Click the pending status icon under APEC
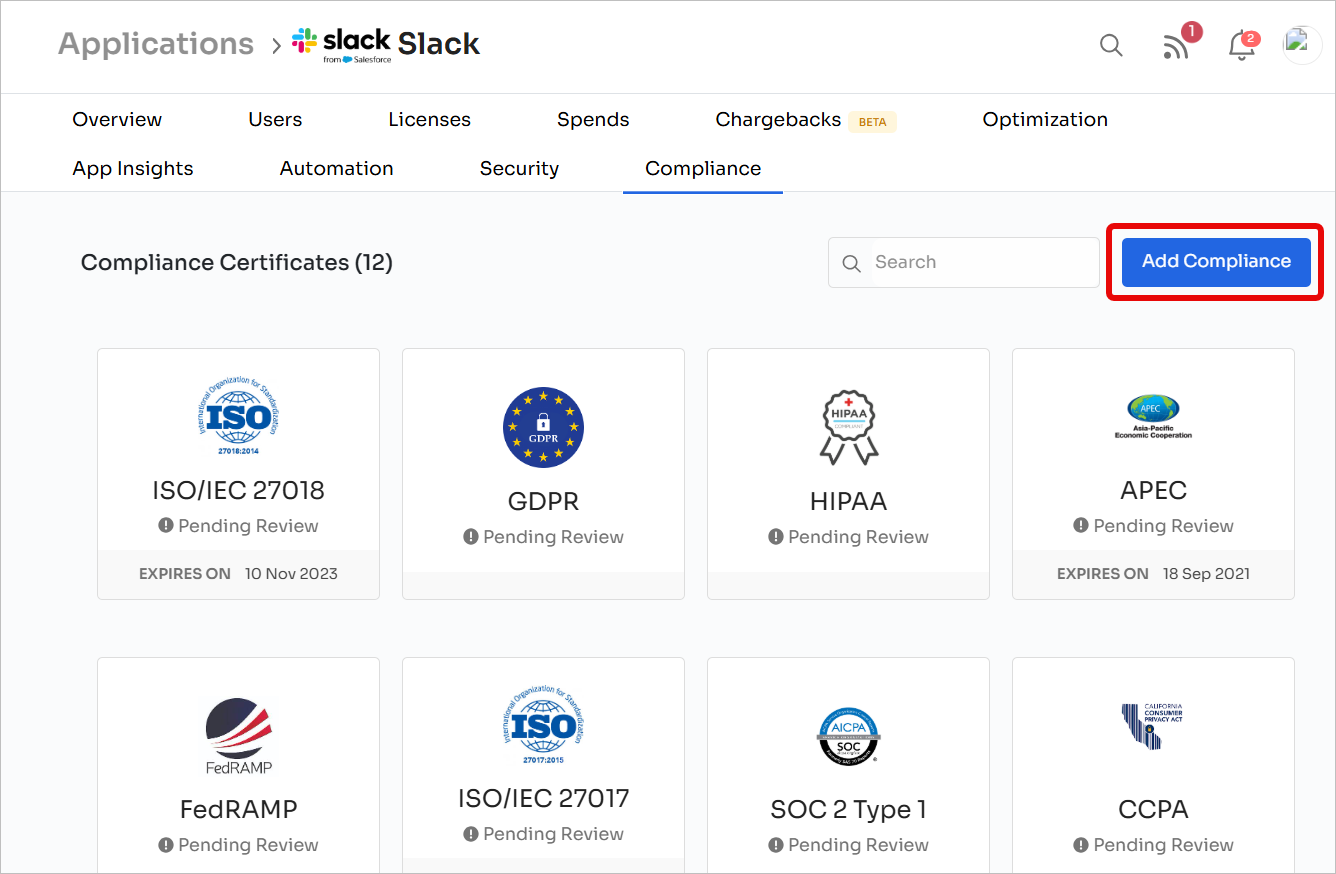The height and width of the screenshot is (874, 1336). click(x=1081, y=526)
